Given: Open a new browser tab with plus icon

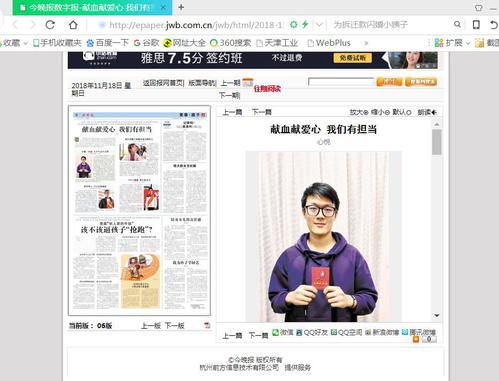Looking at the screenshot, I should coord(181,7).
